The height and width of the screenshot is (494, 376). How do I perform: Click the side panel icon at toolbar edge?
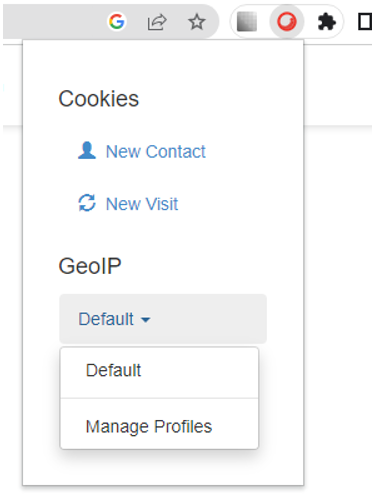(365, 22)
